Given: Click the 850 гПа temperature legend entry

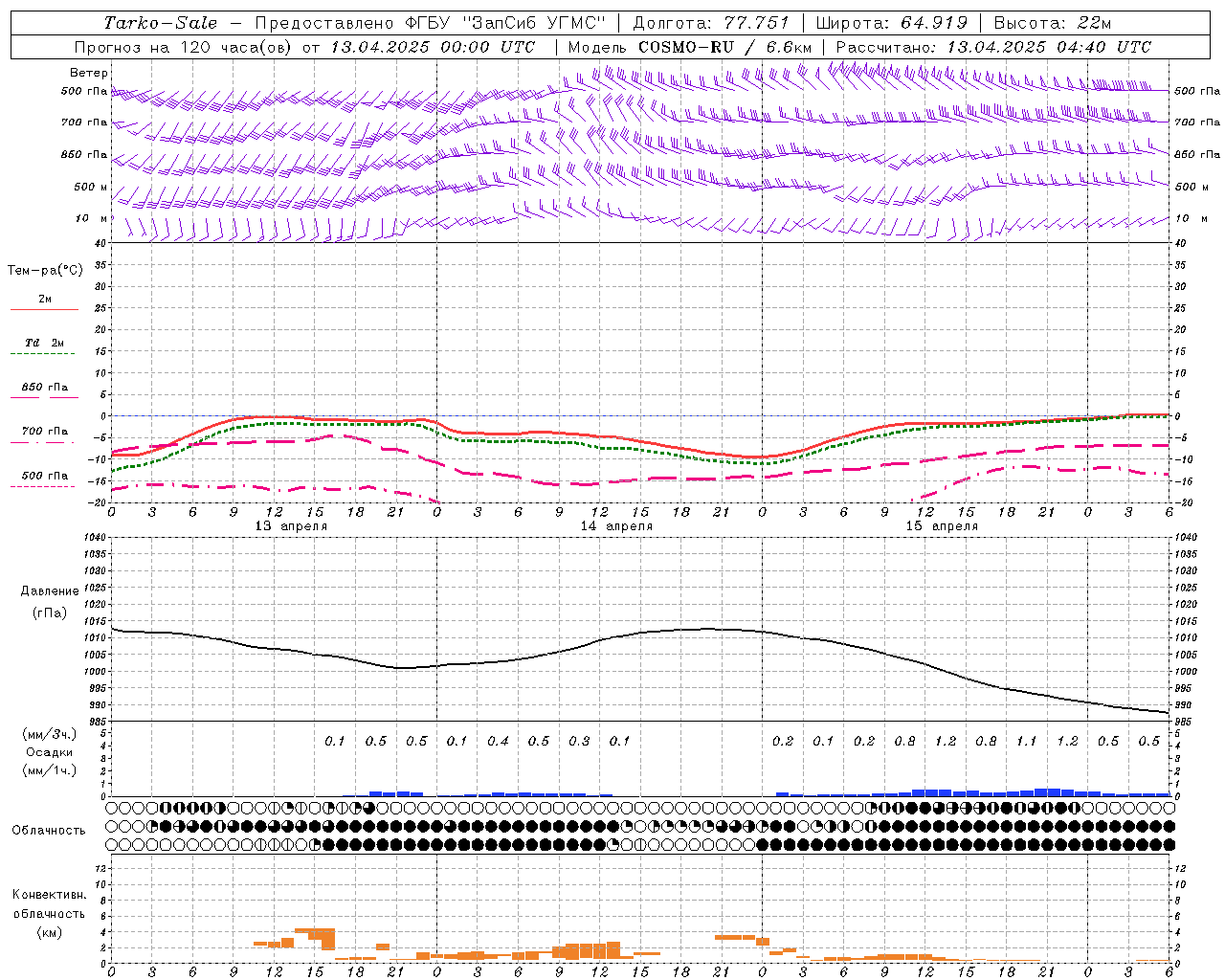Looking at the screenshot, I should 45,388.
